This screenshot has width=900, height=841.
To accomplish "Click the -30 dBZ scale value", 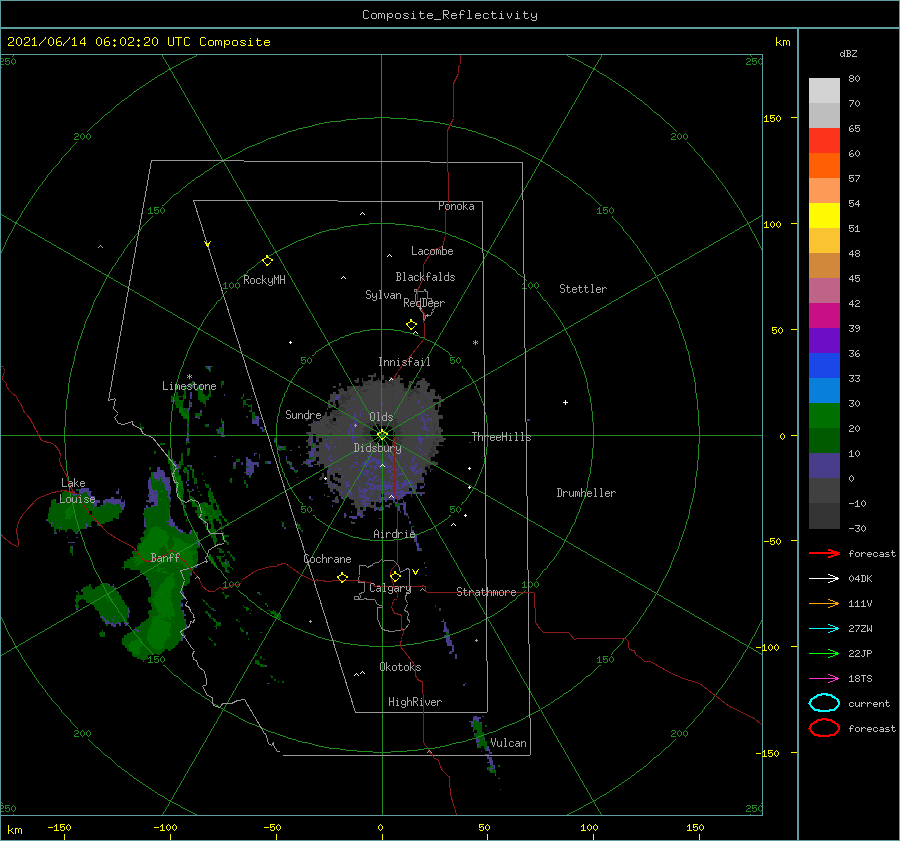I will 857,529.
